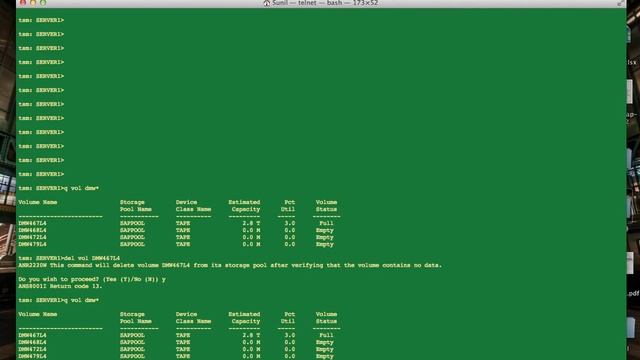Click 'Estimated Capacity' header in first query output
640x360 pixels.
pos(244,206)
